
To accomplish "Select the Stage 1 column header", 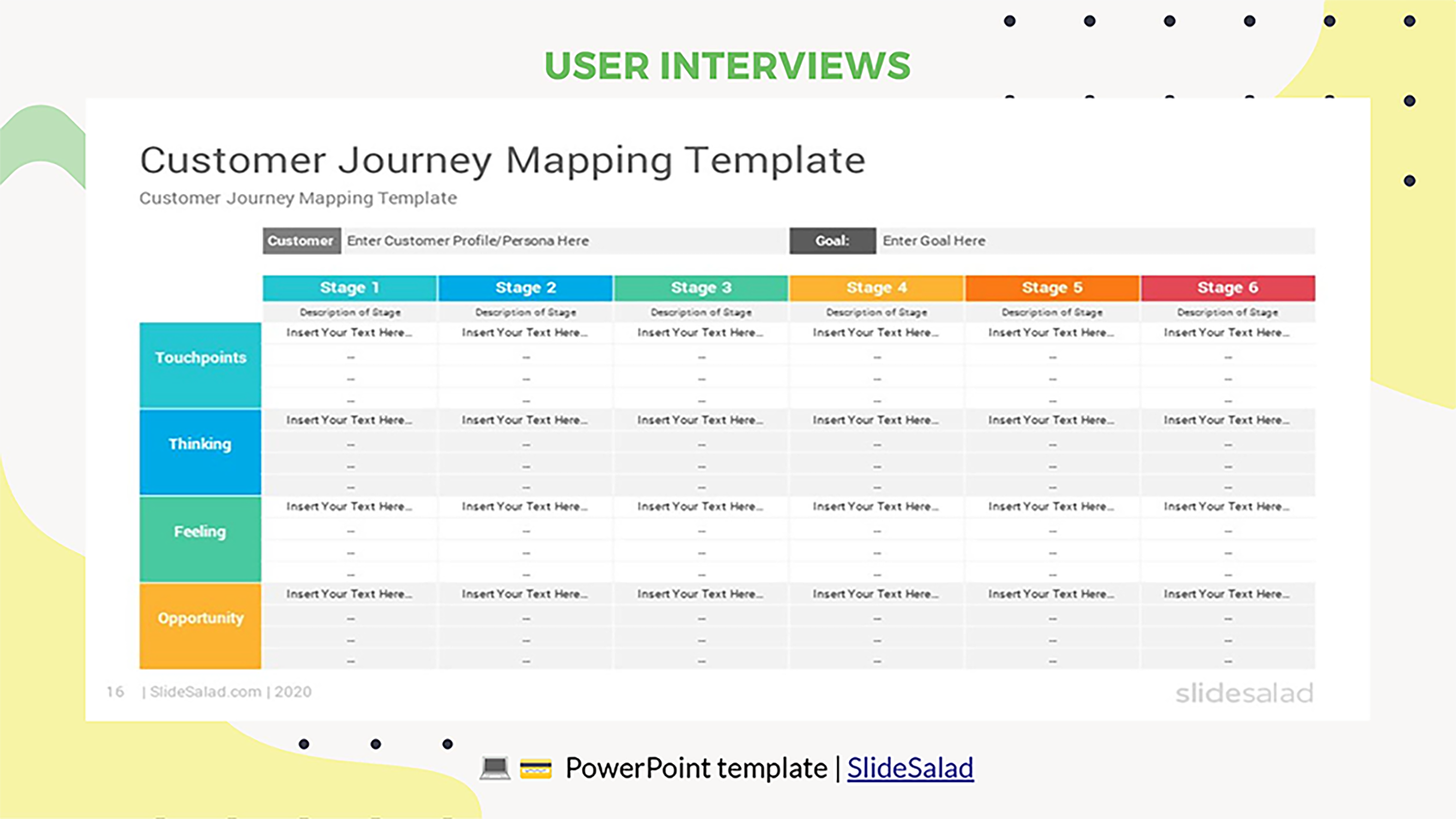I will 350,288.
